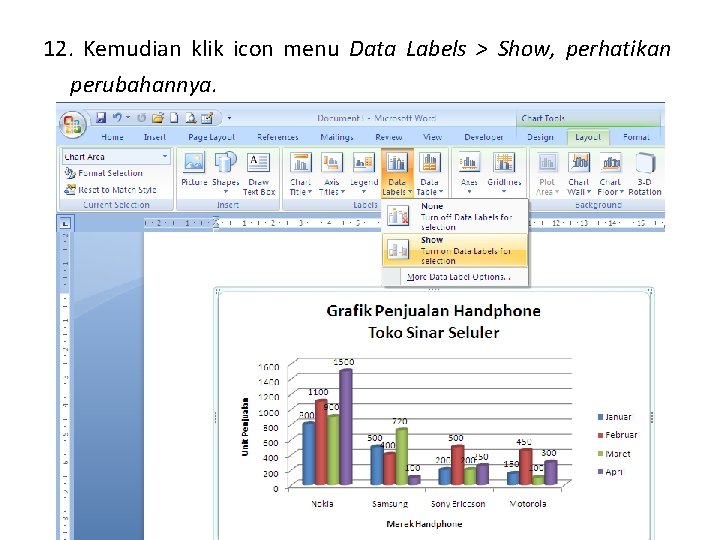Viewport: 720px width, 540px height.
Task: Open Chart Wall options
Action: pos(579,174)
